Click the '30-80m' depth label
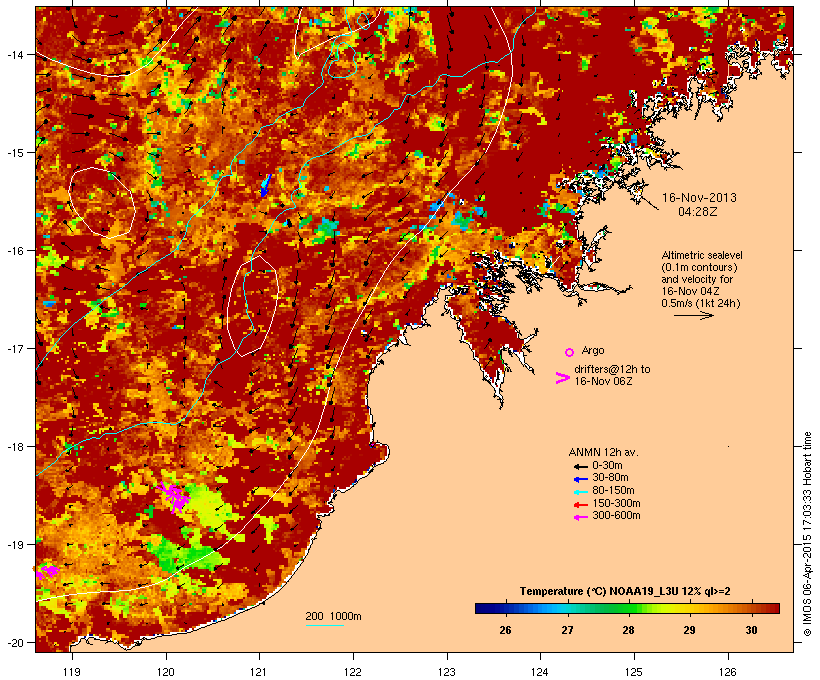The height and width of the screenshot is (680, 820). [610, 478]
